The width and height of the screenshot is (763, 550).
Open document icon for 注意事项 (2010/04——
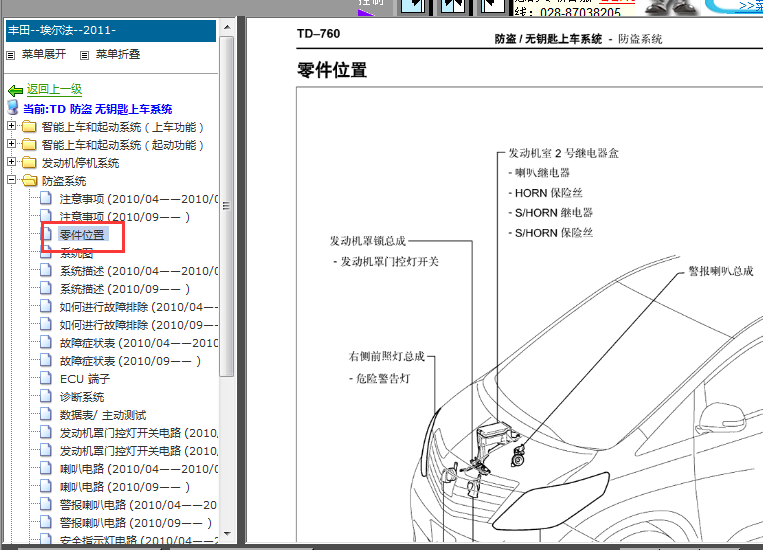[46, 198]
